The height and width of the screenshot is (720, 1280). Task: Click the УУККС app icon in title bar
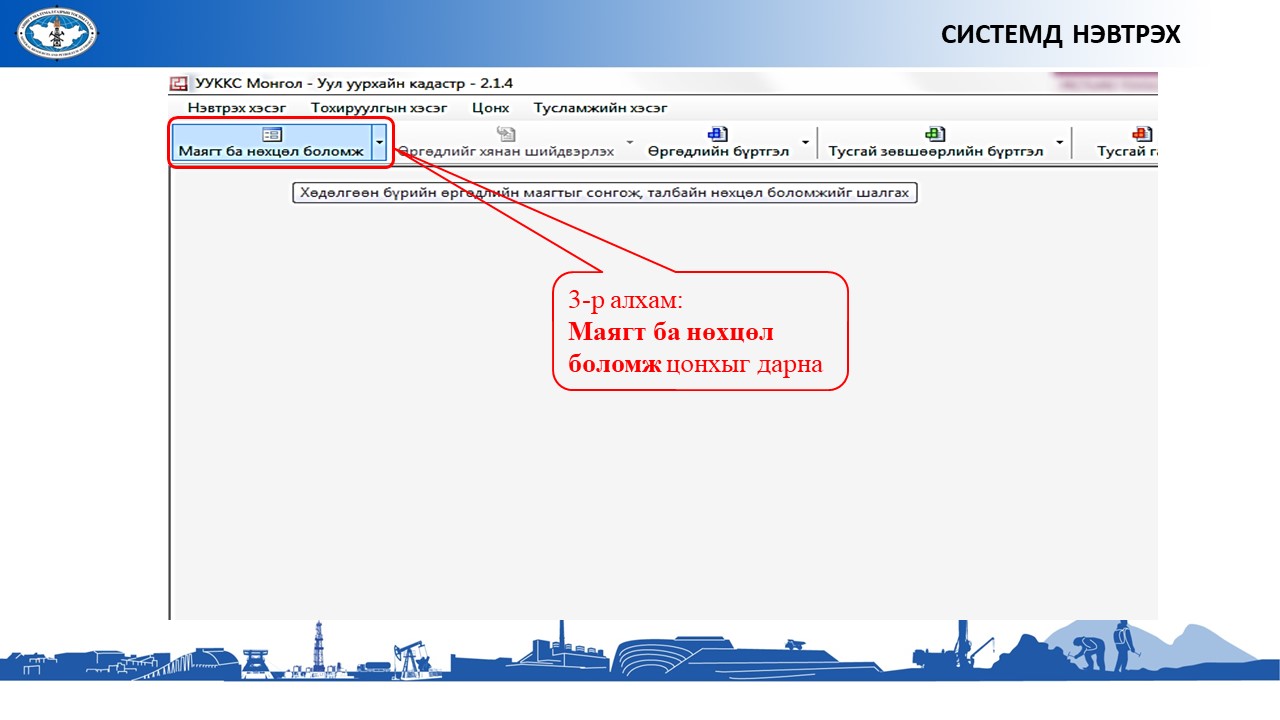coord(179,84)
